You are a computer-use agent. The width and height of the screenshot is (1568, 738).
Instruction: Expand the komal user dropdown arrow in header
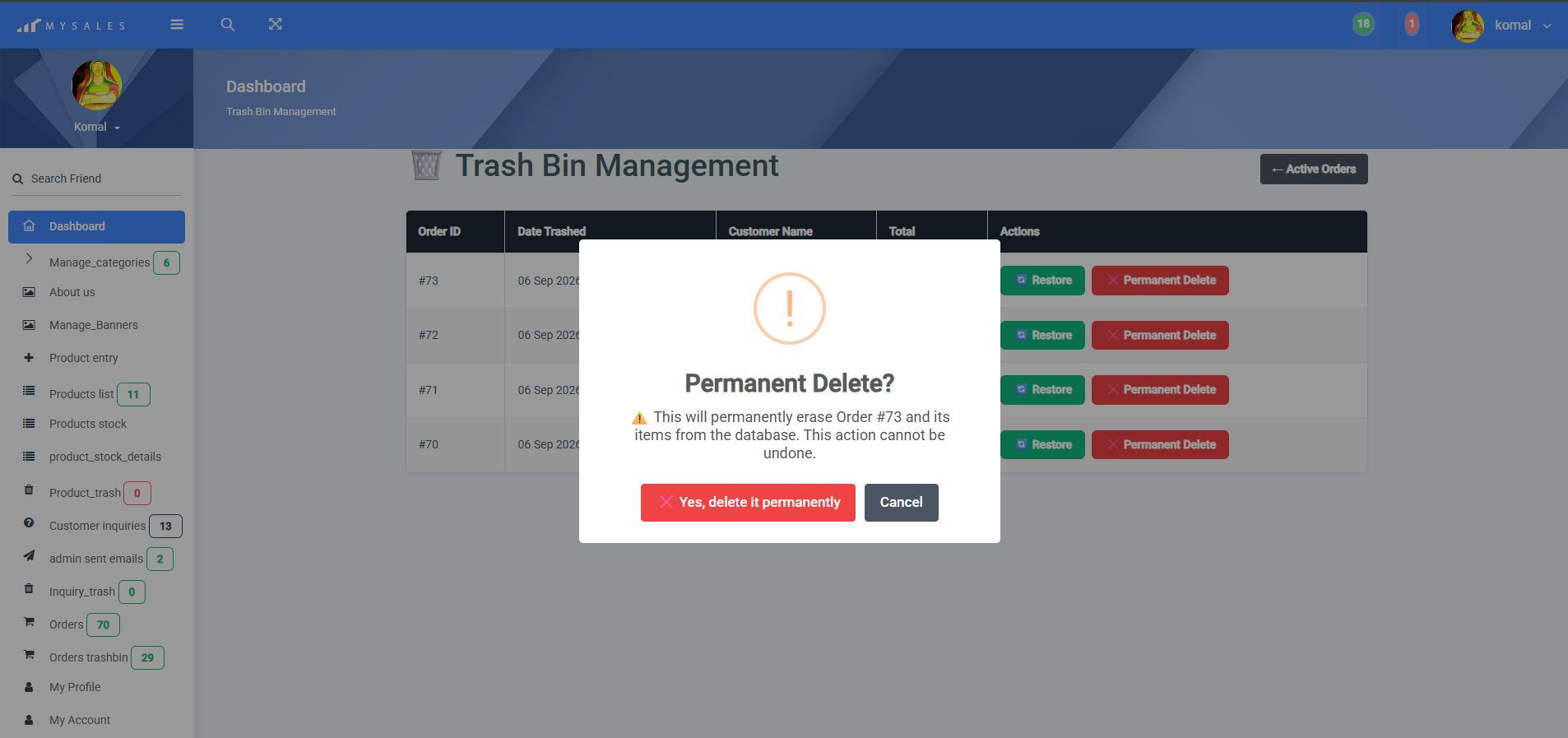point(1547,26)
